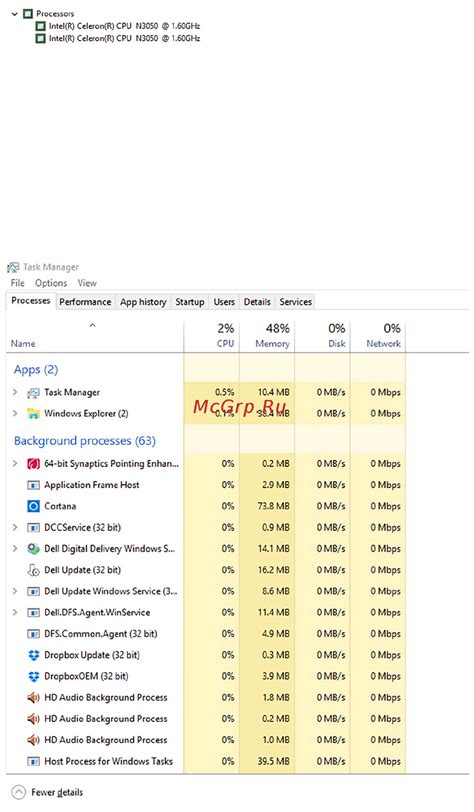Viewport: 474px width, 812px height.
Task: Click the Fewer details link text
Action: pyautogui.click(x=57, y=792)
